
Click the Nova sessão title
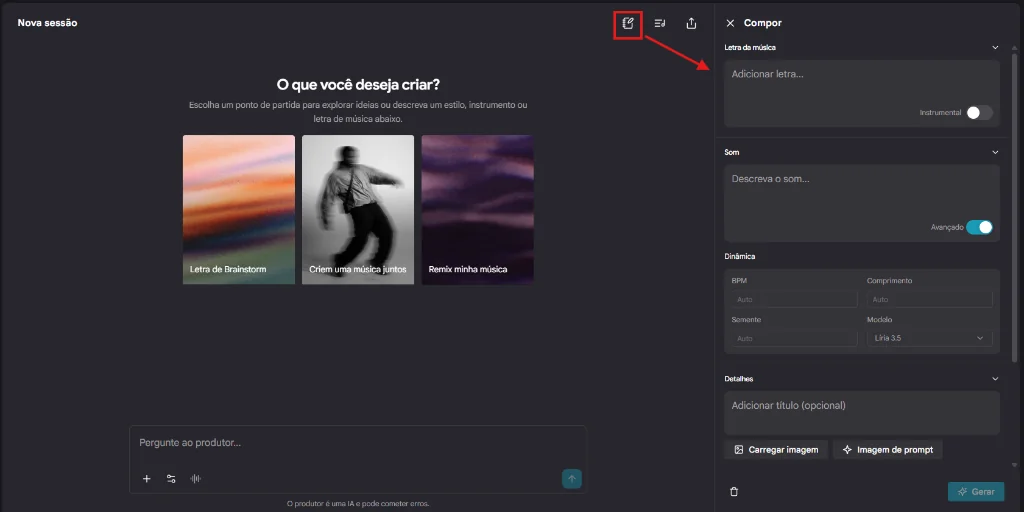point(47,23)
